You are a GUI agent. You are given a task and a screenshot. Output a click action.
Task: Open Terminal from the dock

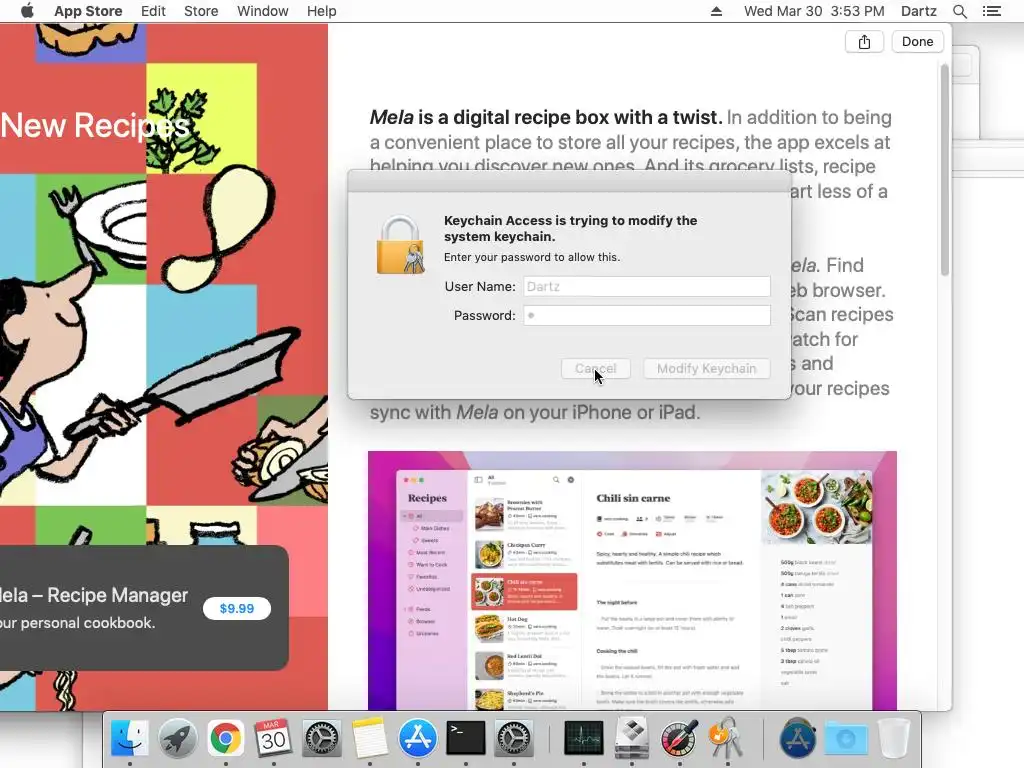coord(466,738)
